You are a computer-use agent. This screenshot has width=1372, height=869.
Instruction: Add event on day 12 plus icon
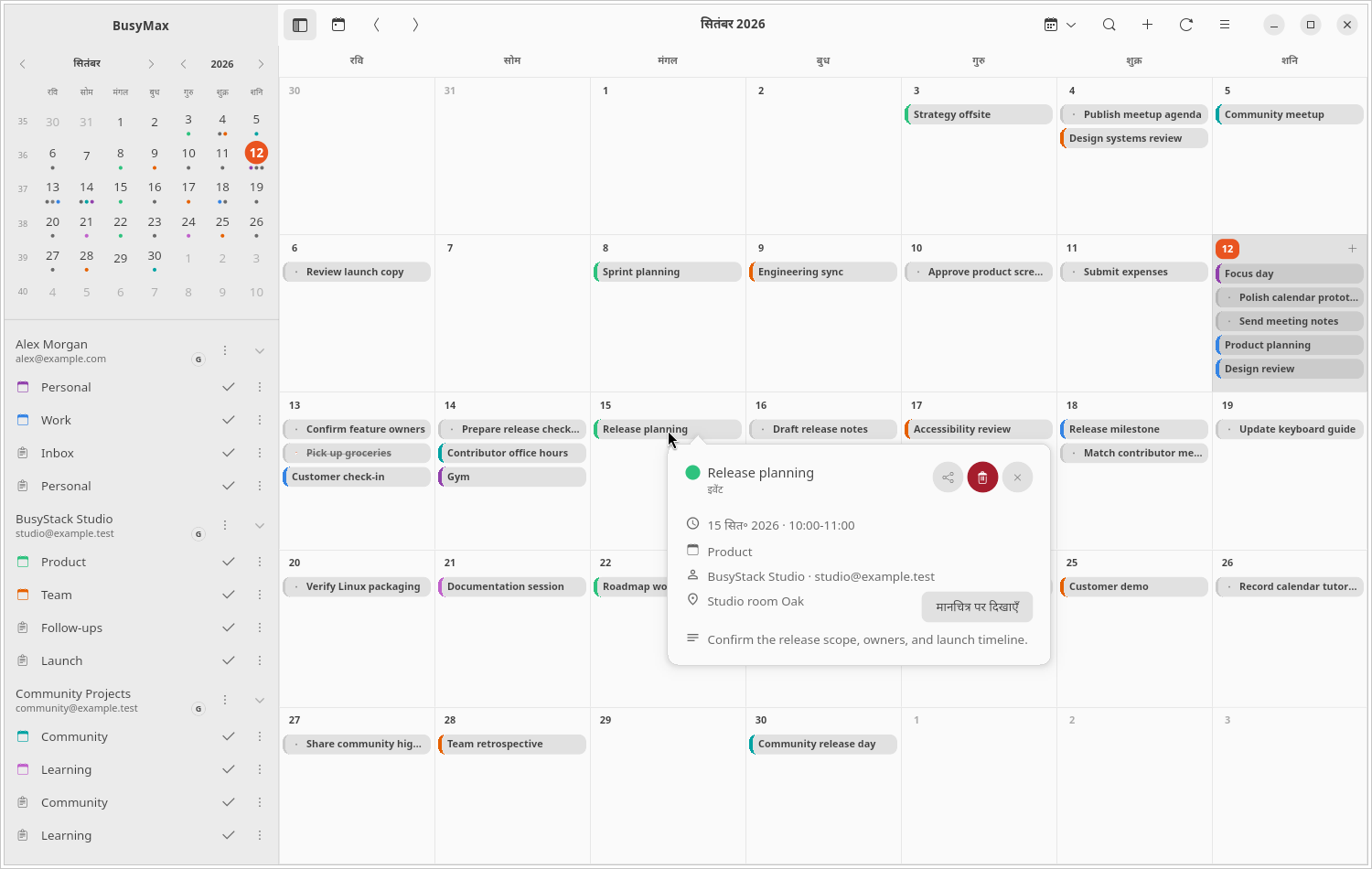click(1353, 249)
